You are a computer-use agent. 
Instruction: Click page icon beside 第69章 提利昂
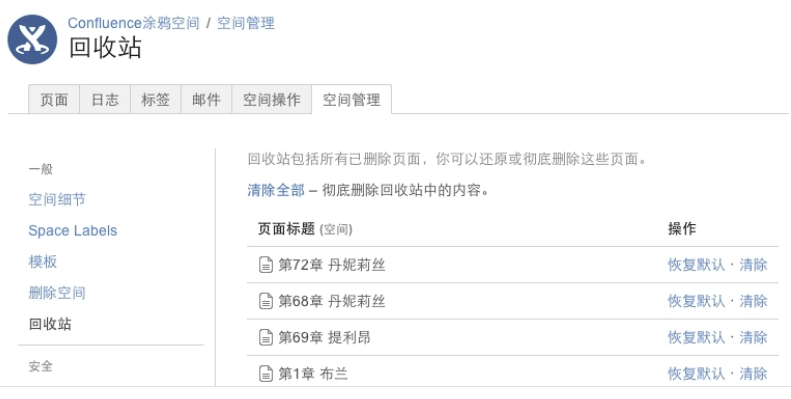click(x=266, y=337)
